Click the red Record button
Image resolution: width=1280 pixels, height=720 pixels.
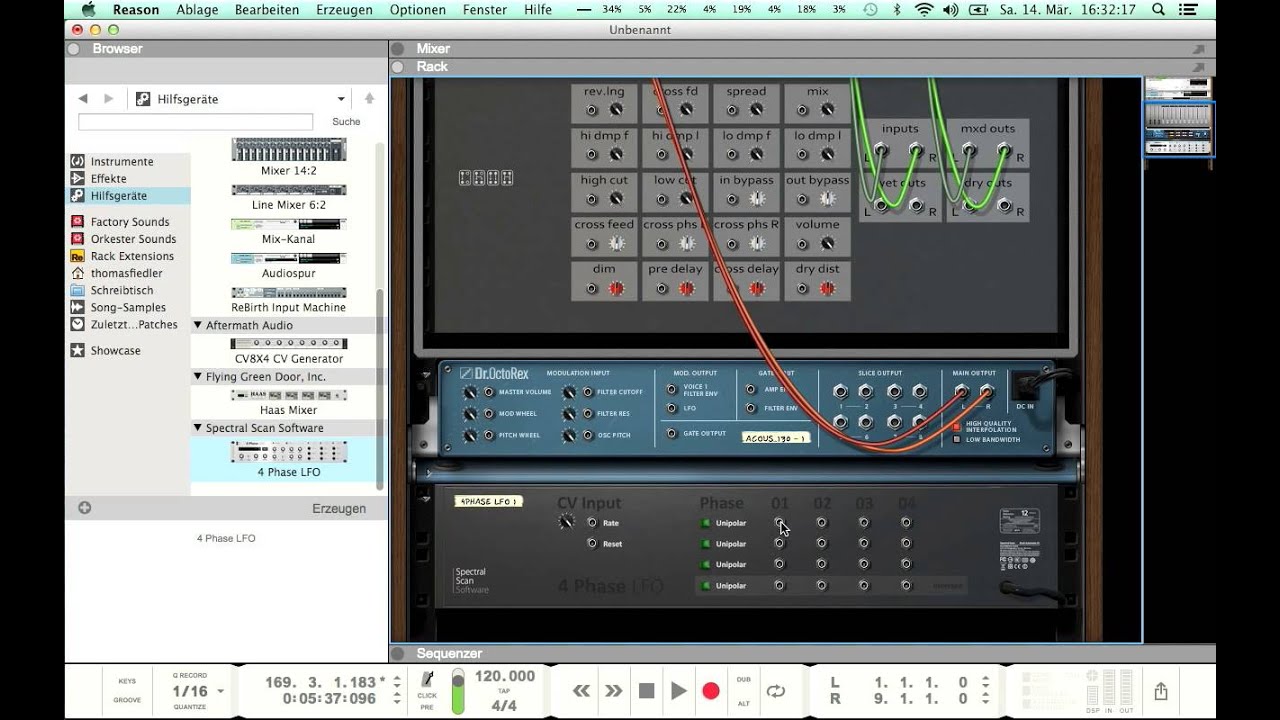(x=711, y=690)
